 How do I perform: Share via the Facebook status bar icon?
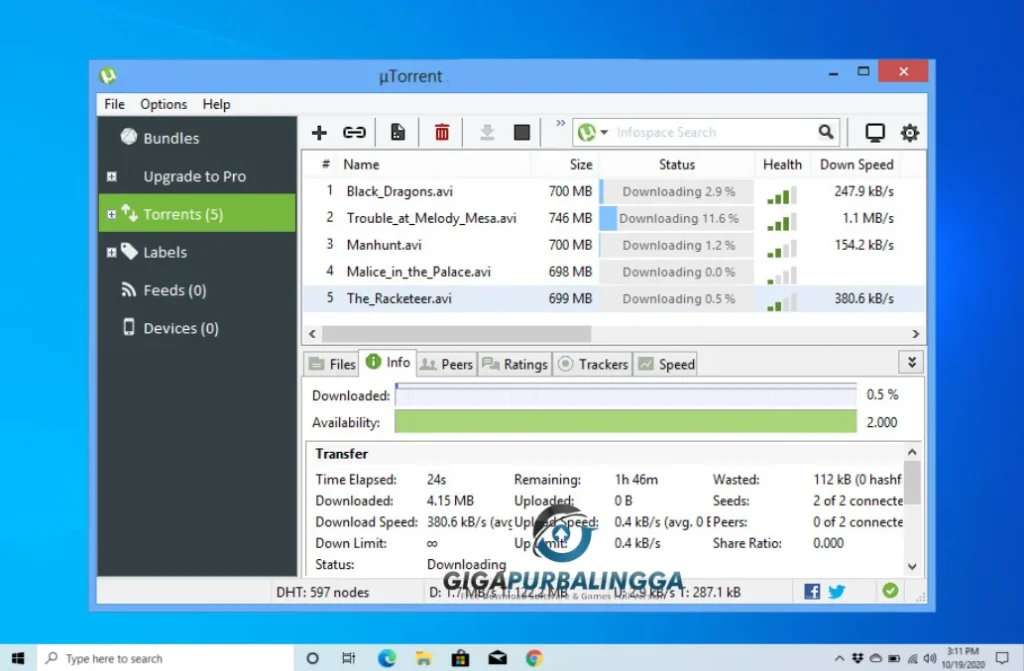coord(811,591)
